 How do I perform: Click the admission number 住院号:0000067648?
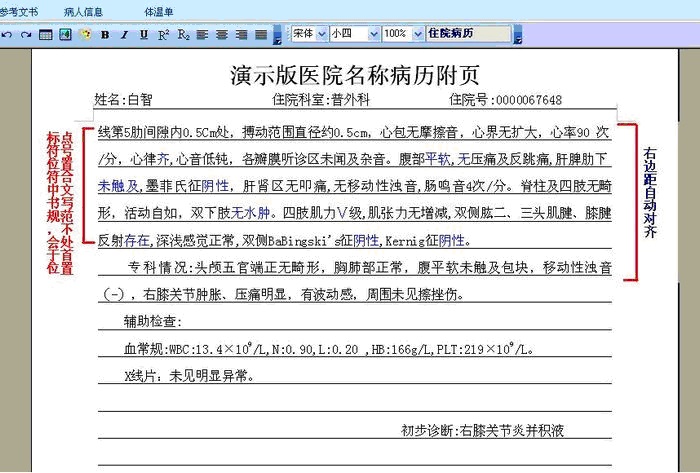(505, 99)
